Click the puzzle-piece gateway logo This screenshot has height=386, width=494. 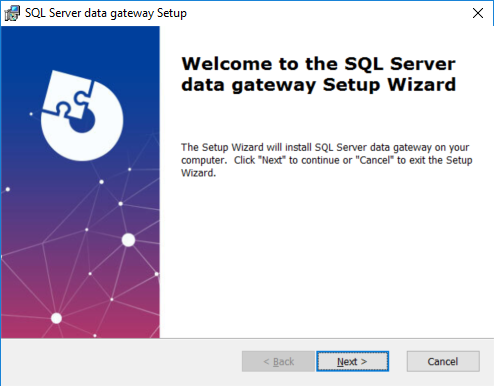pos(82,116)
